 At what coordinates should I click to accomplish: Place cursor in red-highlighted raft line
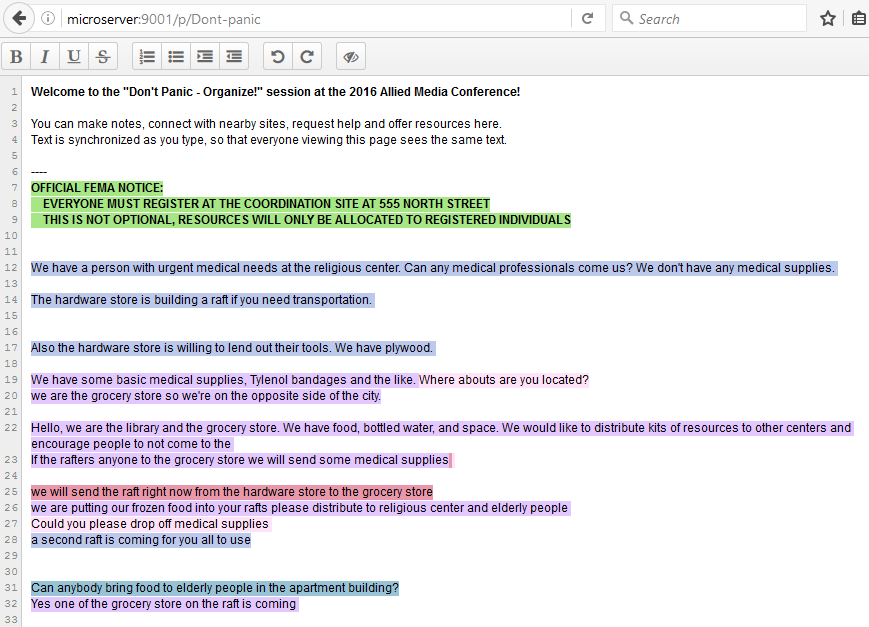coord(231,492)
